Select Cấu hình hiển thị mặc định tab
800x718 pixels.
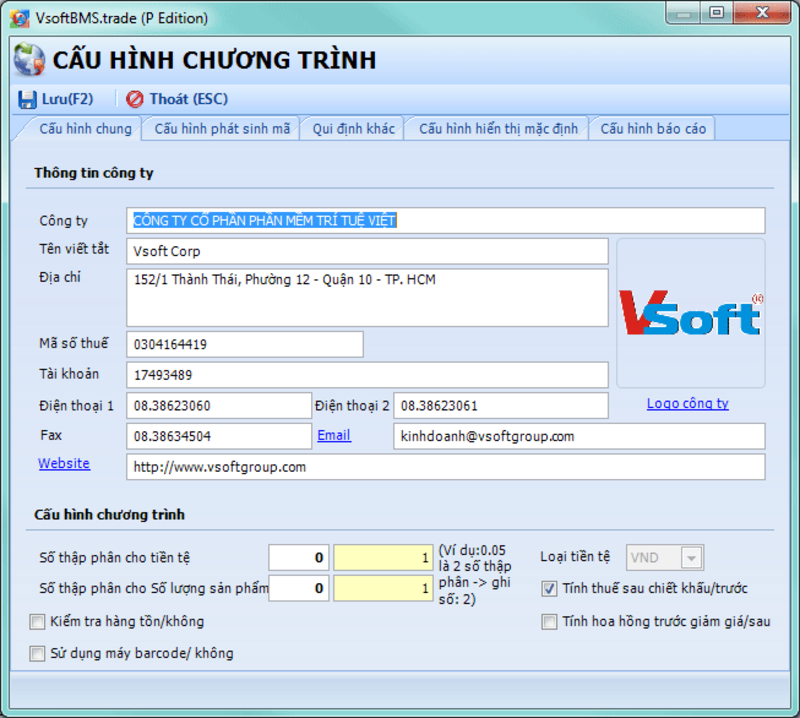pyautogui.click(x=498, y=129)
